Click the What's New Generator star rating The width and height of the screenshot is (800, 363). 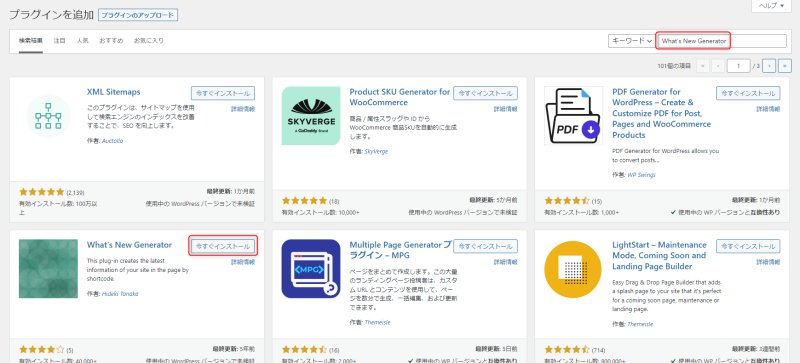point(42,350)
